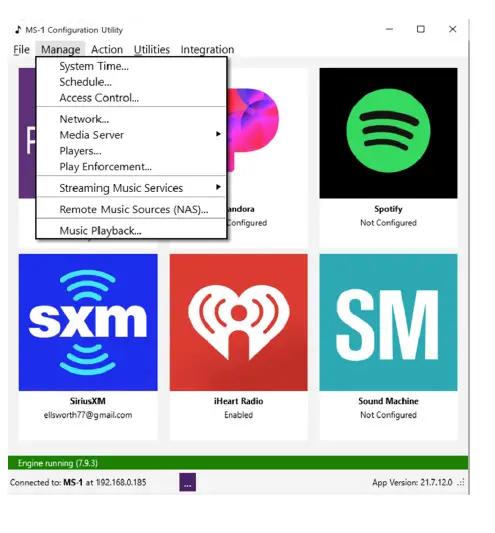Click the Spotify service logo
Image resolution: width=495 pixels, height=533 pixels.
pos(388,133)
